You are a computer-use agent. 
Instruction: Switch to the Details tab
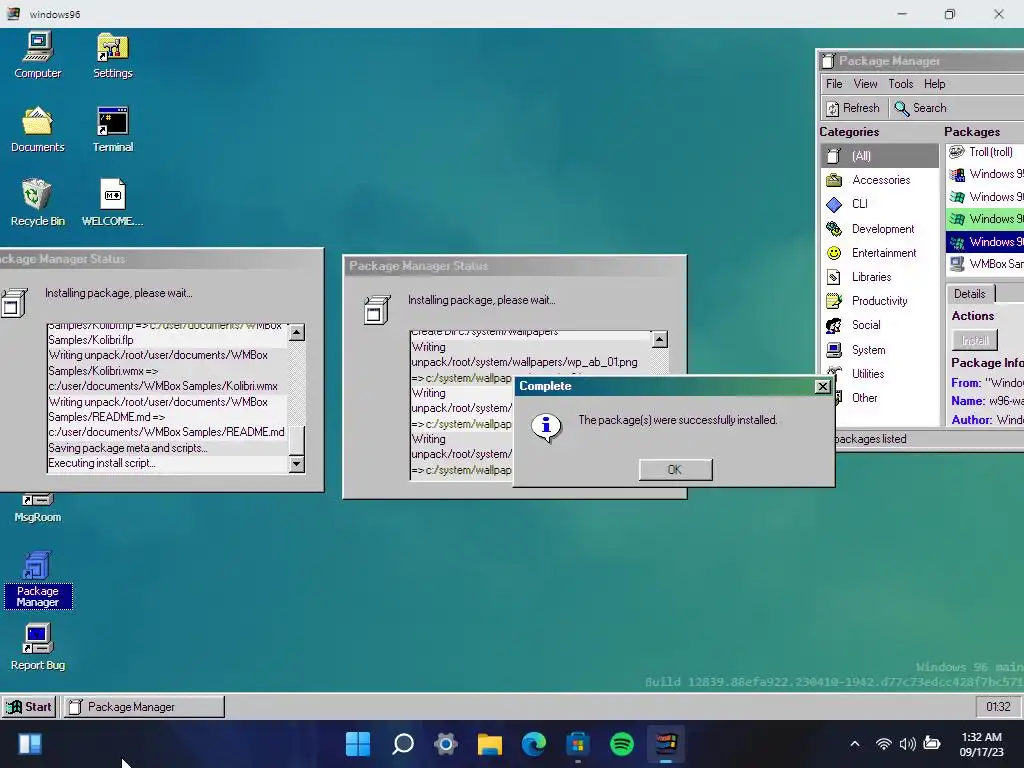click(970, 294)
